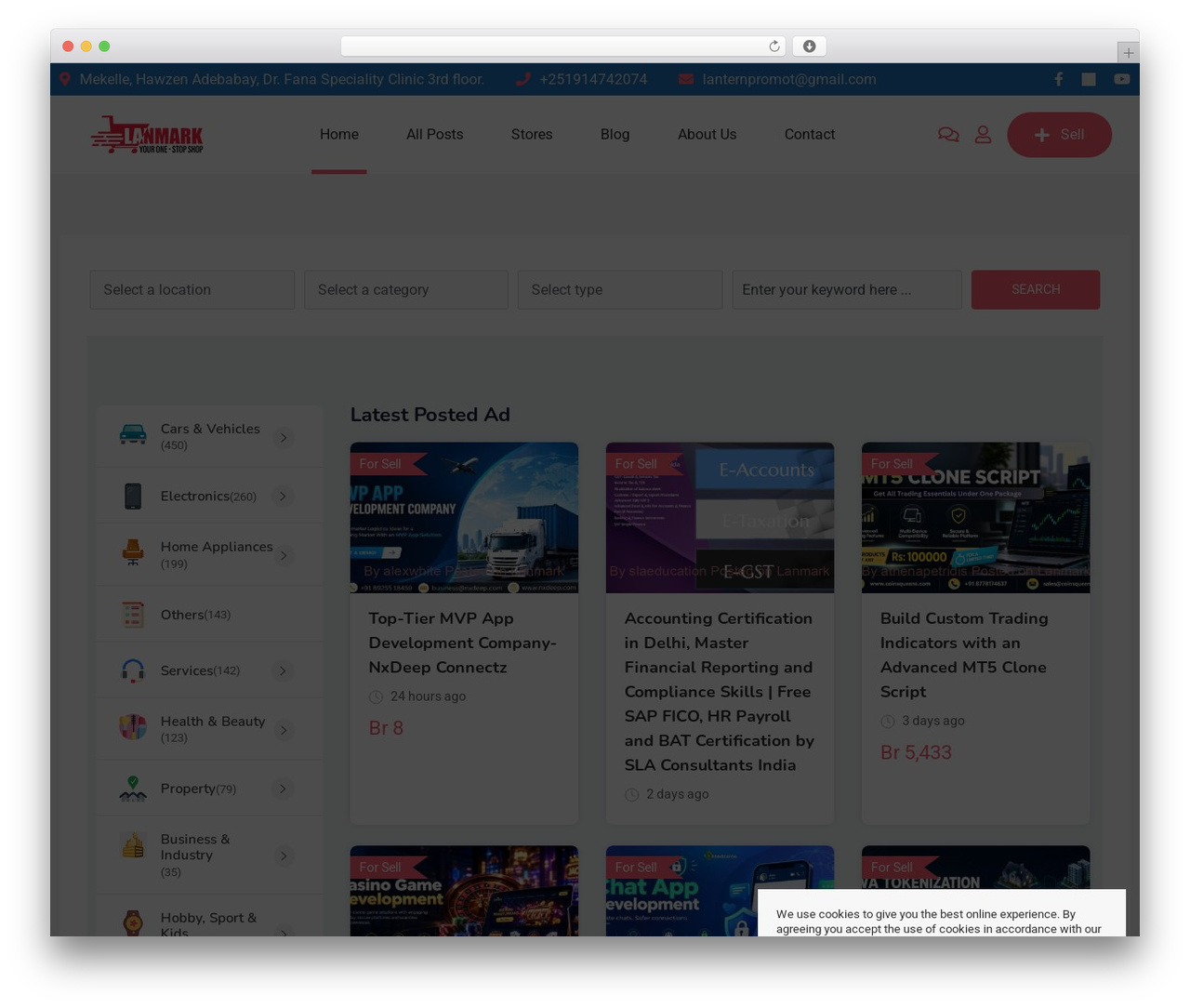Open a new browser tab with plus

click(x=1128, y=53)
